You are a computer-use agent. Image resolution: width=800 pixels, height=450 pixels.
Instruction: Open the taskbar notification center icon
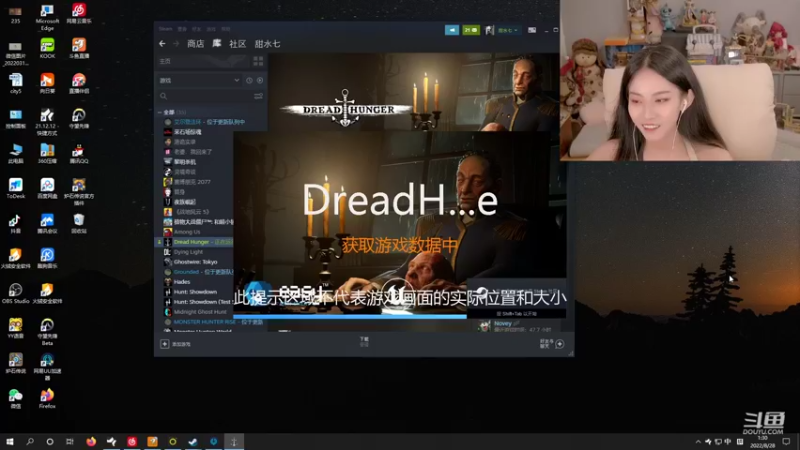787,442
